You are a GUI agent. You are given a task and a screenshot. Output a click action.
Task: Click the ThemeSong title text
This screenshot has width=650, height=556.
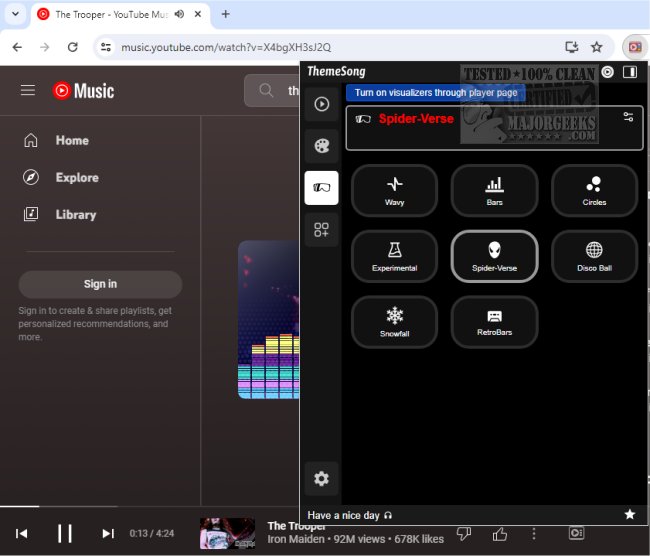pyautogui.click(x=336, y=71)
